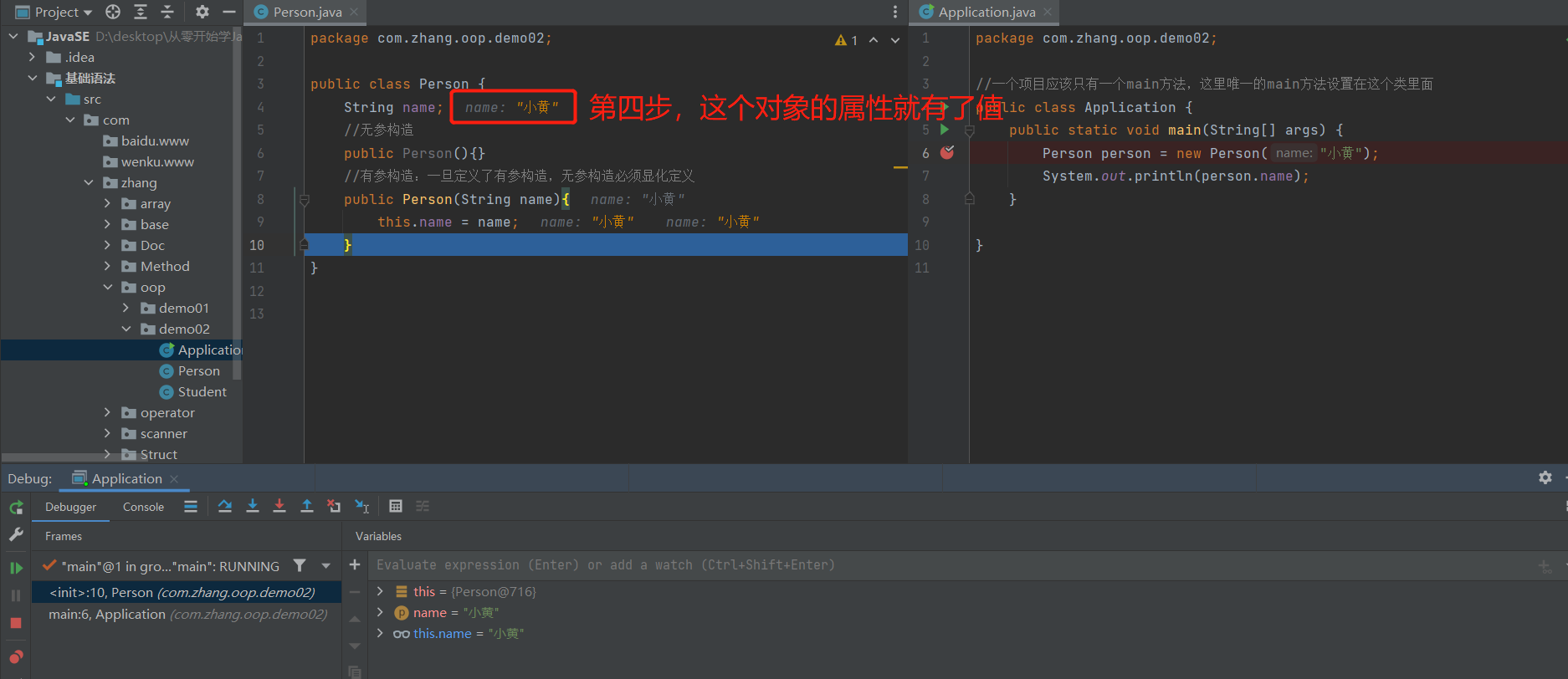Viewport: 1568px width, 679px height.
Task: Select the main:6, Application stack frame
Action: (x=187, y=614)
